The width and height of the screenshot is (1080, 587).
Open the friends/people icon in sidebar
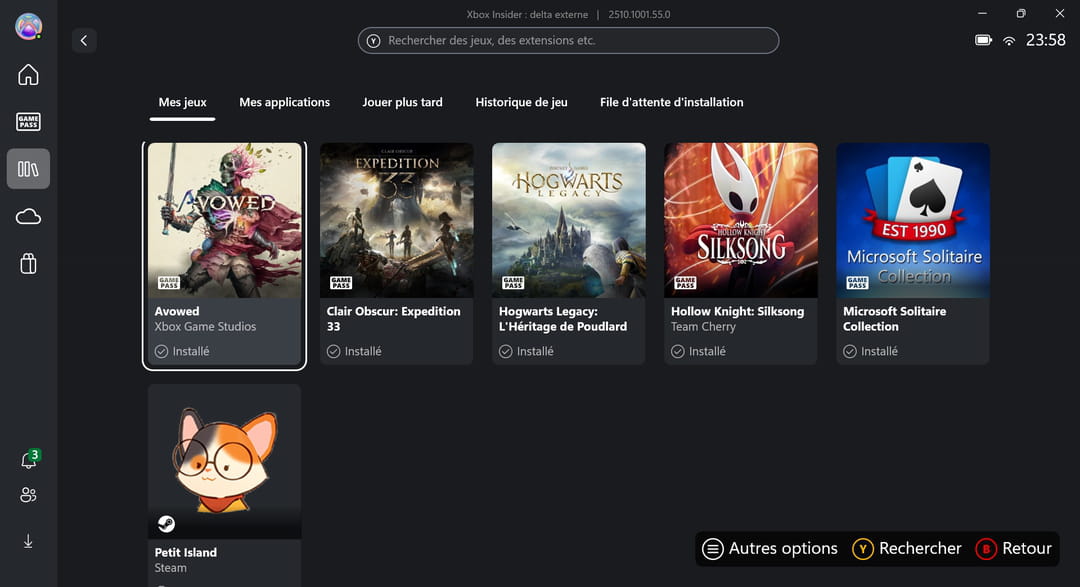28,495
